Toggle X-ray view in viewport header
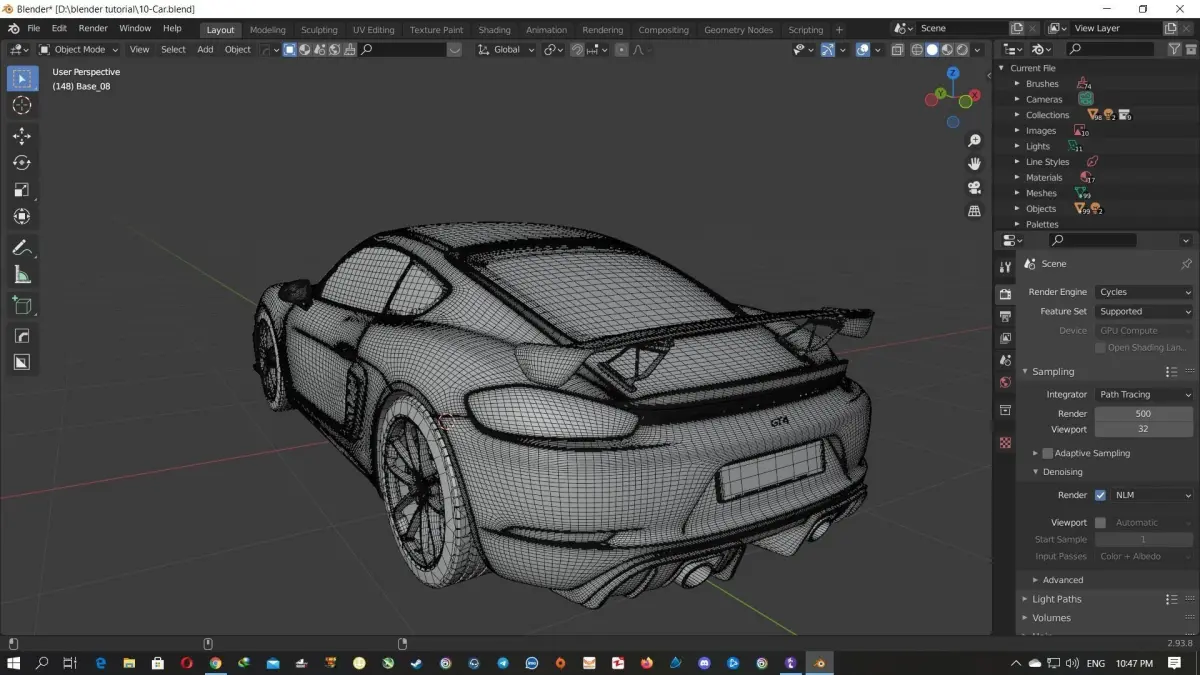 pos(897,49)
